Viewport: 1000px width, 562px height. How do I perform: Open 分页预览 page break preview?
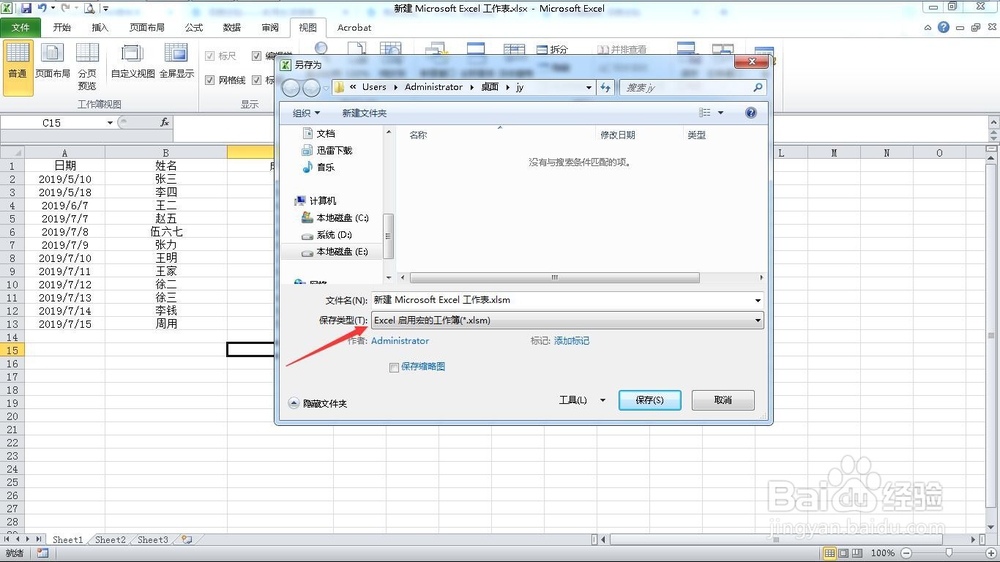(x=87, y=66)
